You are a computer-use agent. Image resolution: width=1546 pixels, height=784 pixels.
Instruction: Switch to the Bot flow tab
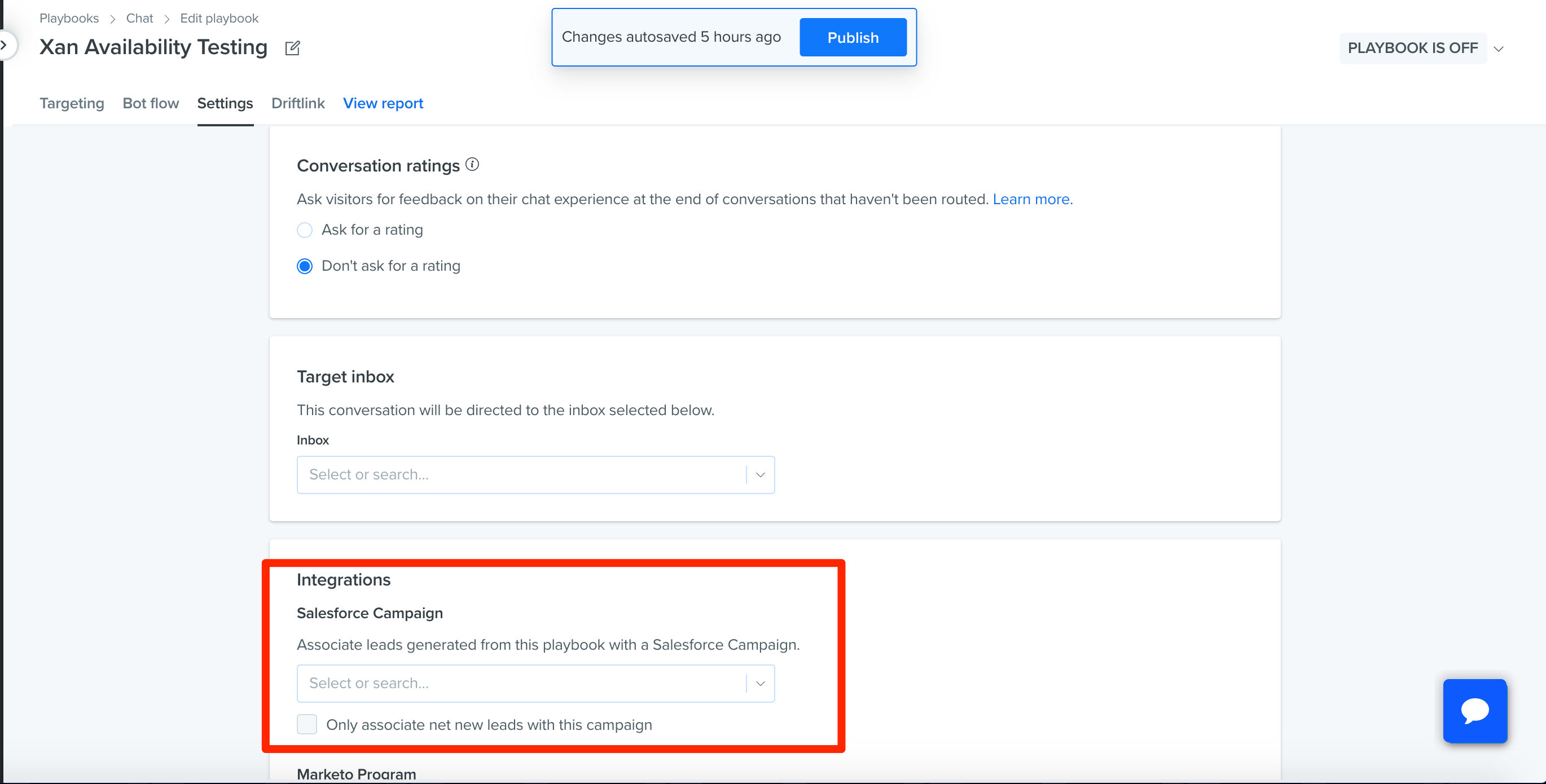pyautogui.click(x=151, y=103)
